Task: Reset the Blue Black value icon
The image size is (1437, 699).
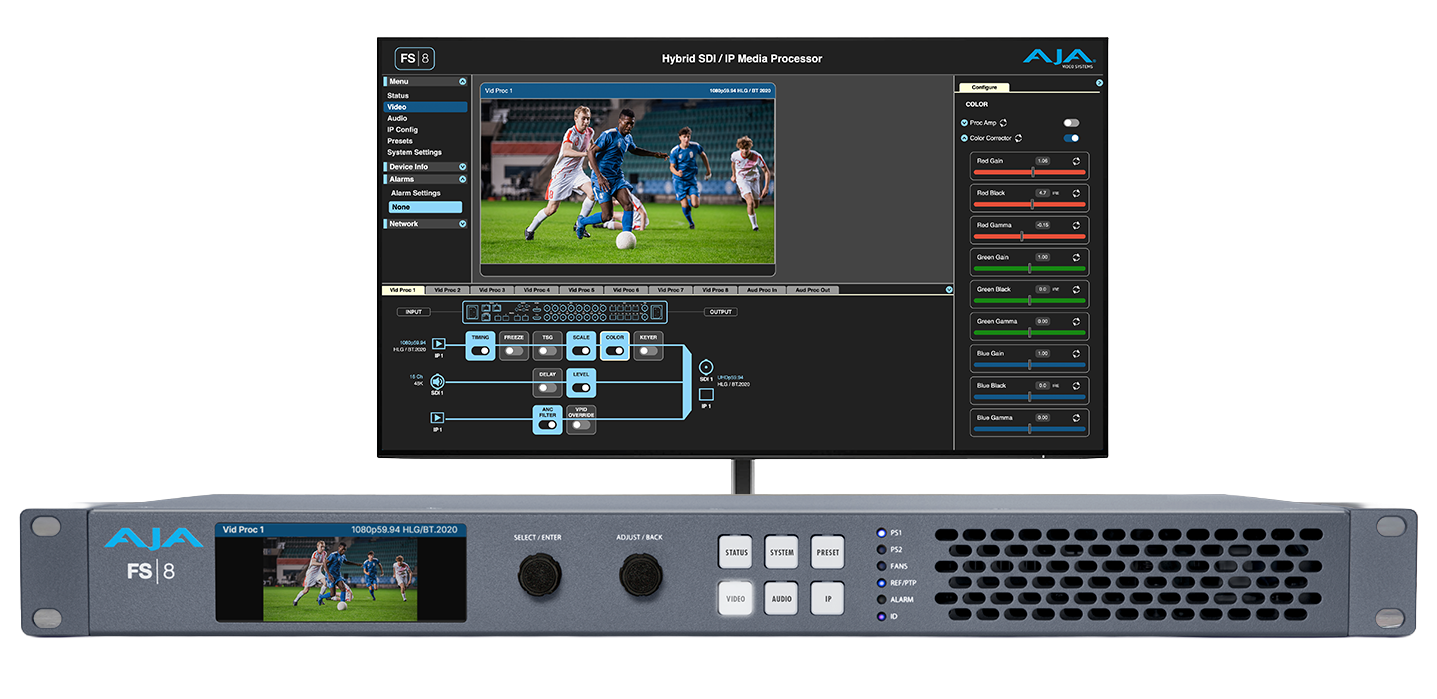Action: coord(1076,385)
